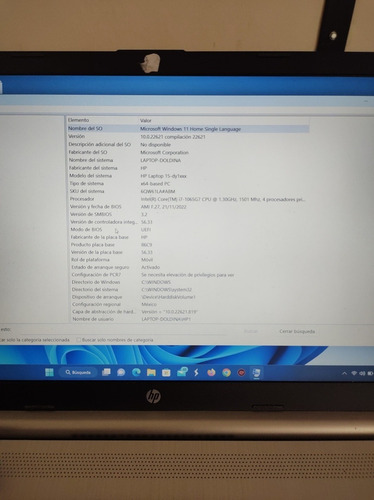Launch Firefox from the taskbar
The height and width of the screenshot is (500, 374).
coord(211,372)
